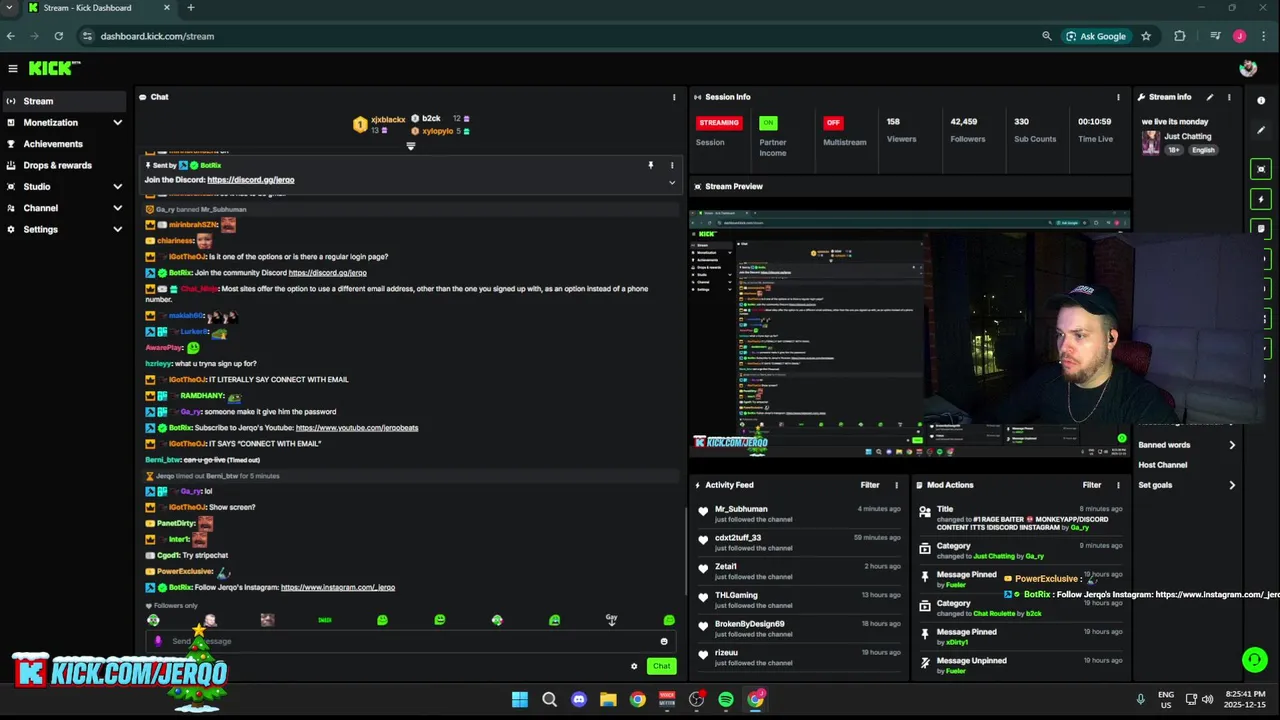Open the Session Info three-dot menu
This screenshot has width=1280, height=720.
tap(1118, 97)
